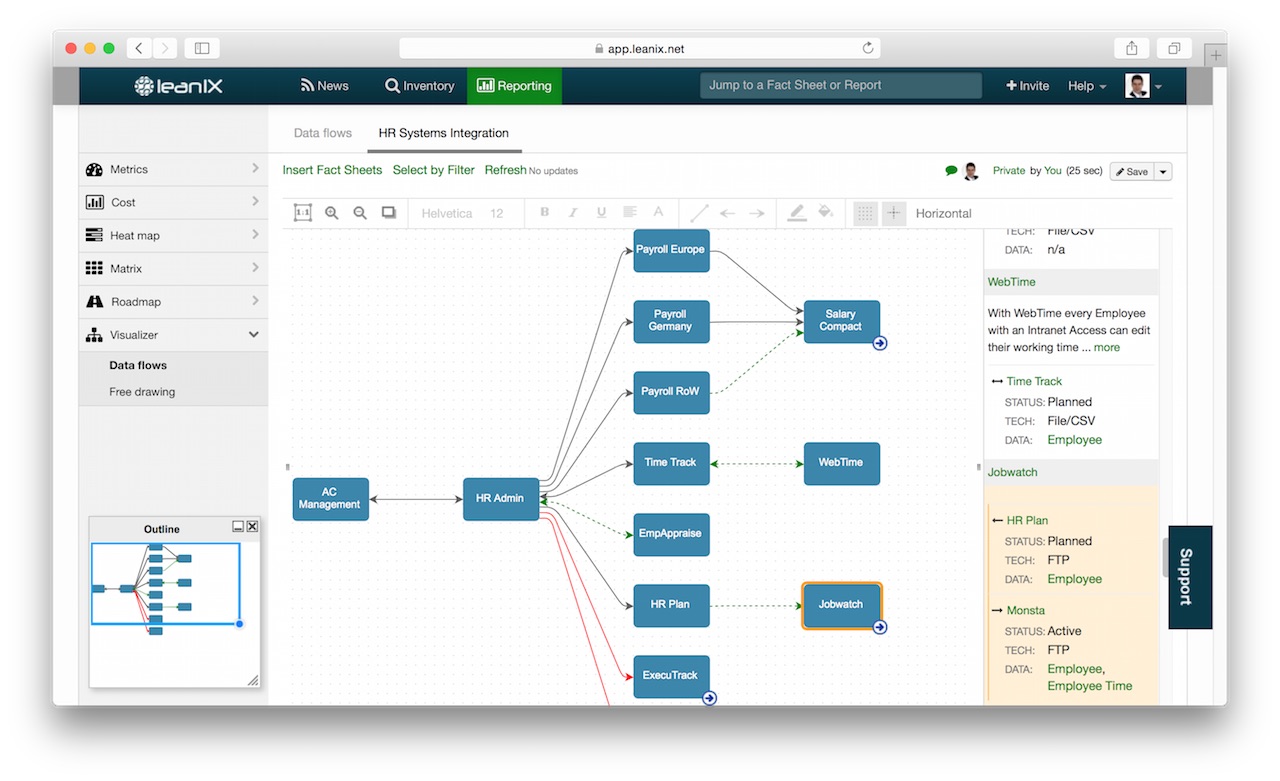Zoom out of the diagram
This screenshot has height=781, width=1280.
[360, 213]
